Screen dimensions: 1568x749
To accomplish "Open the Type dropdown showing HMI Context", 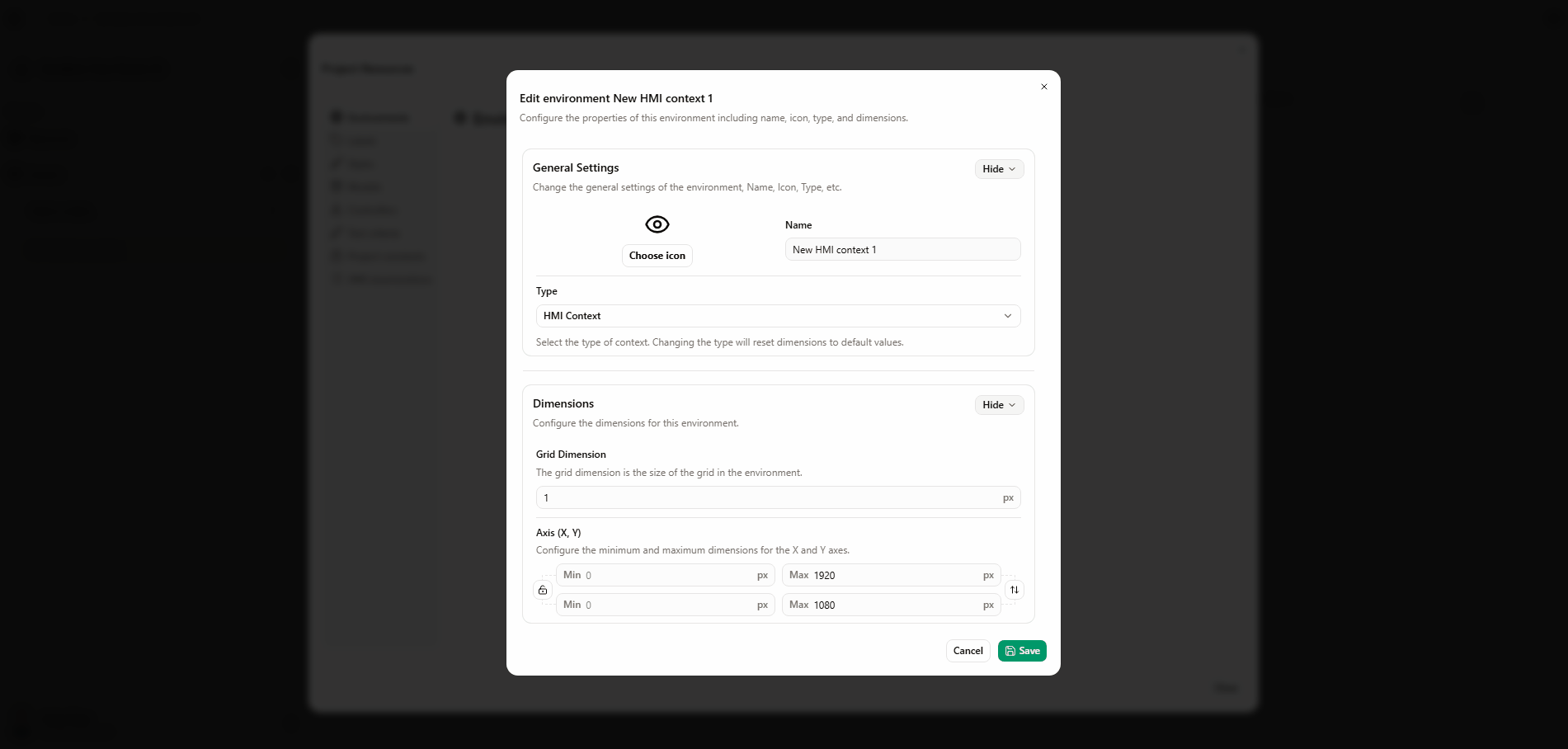I will [778, 316].
